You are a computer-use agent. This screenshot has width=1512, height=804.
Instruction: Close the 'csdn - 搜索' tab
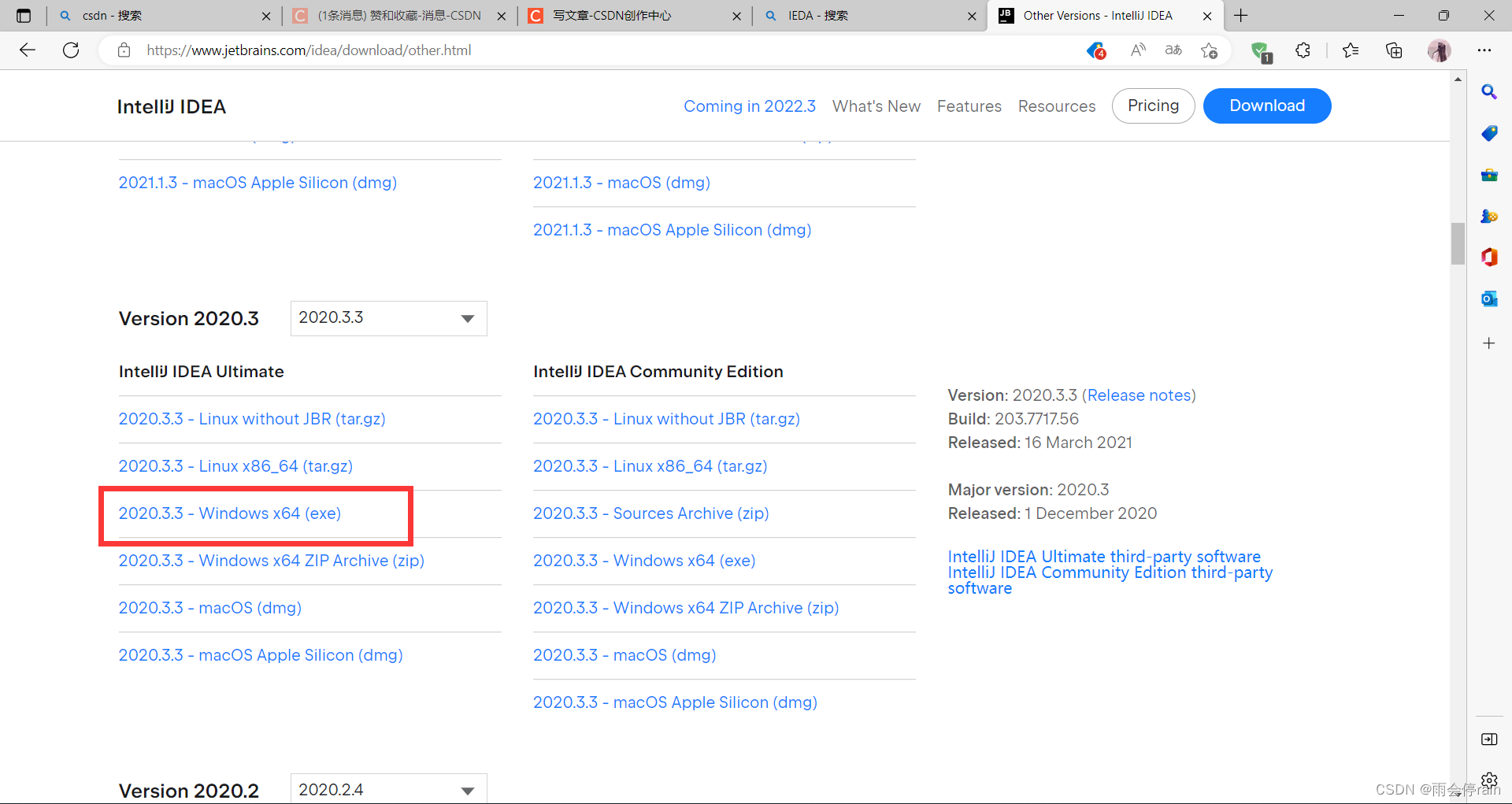tap(266, 16)
